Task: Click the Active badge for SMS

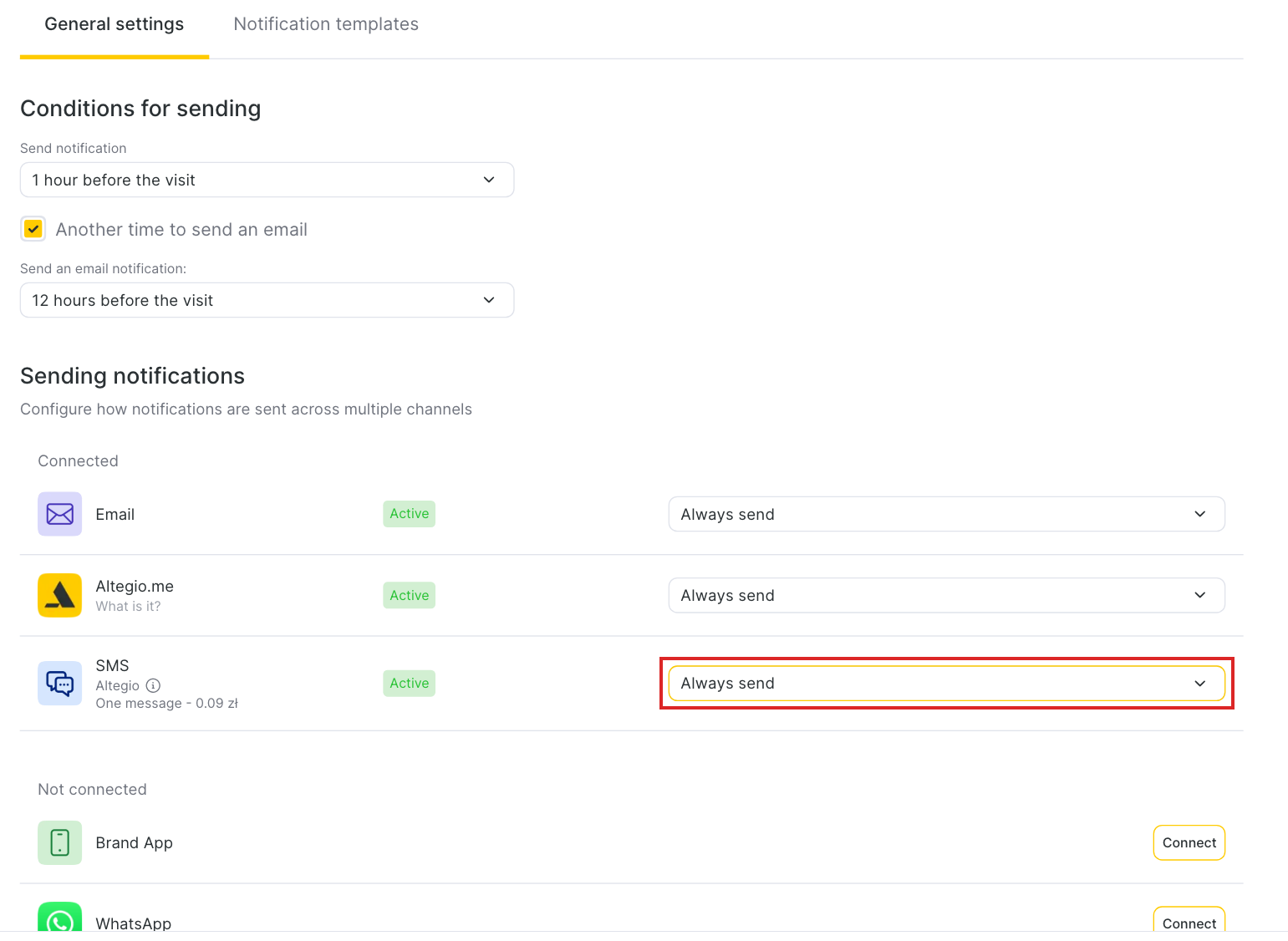Action: pyautogui.click(x=410, y=684)
